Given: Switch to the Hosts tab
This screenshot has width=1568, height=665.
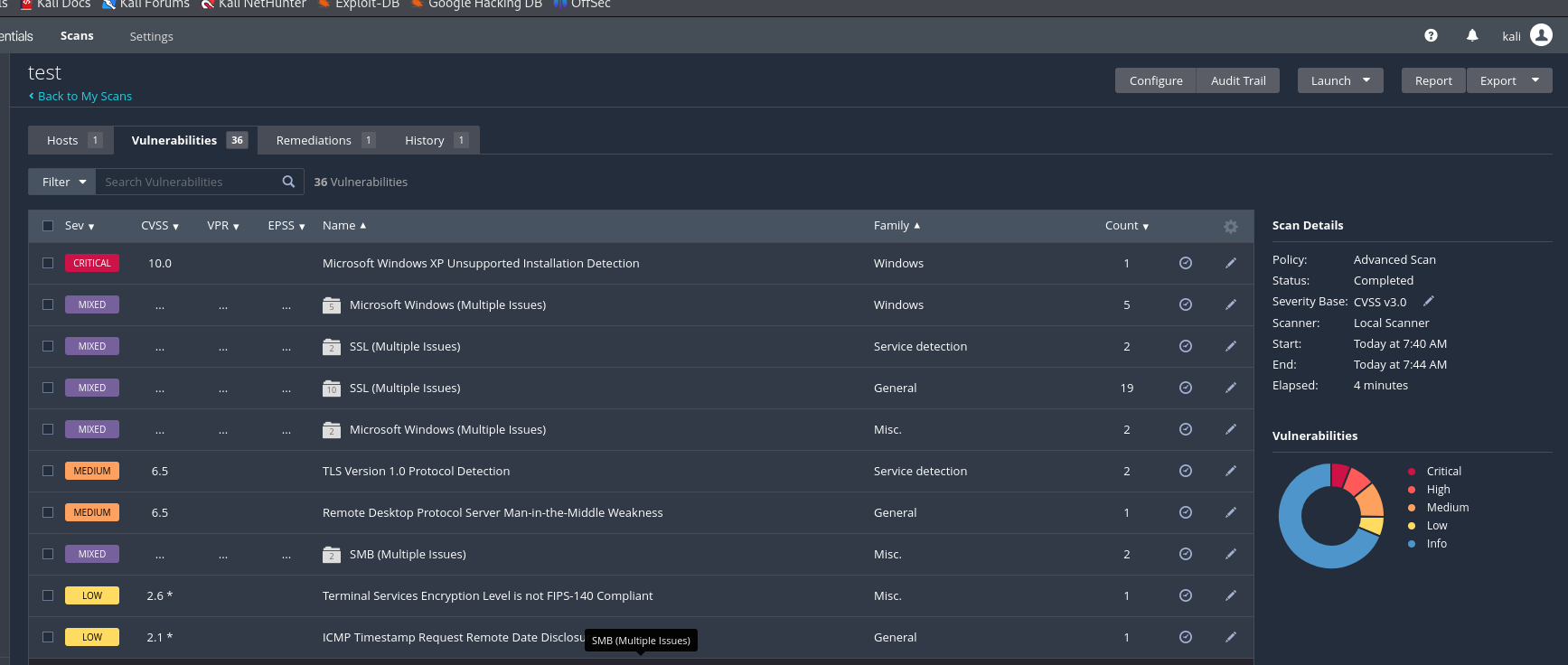Looking at the screenshot, I should [71, 140].
